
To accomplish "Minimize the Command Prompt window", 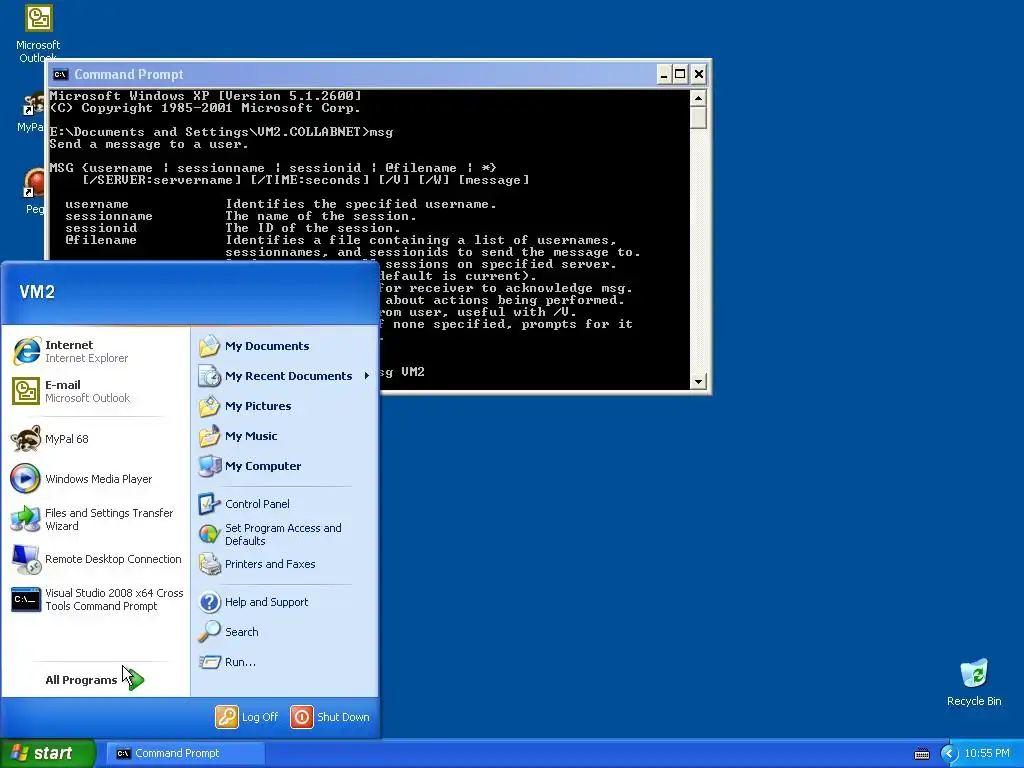I will click(x=664, y=74).
